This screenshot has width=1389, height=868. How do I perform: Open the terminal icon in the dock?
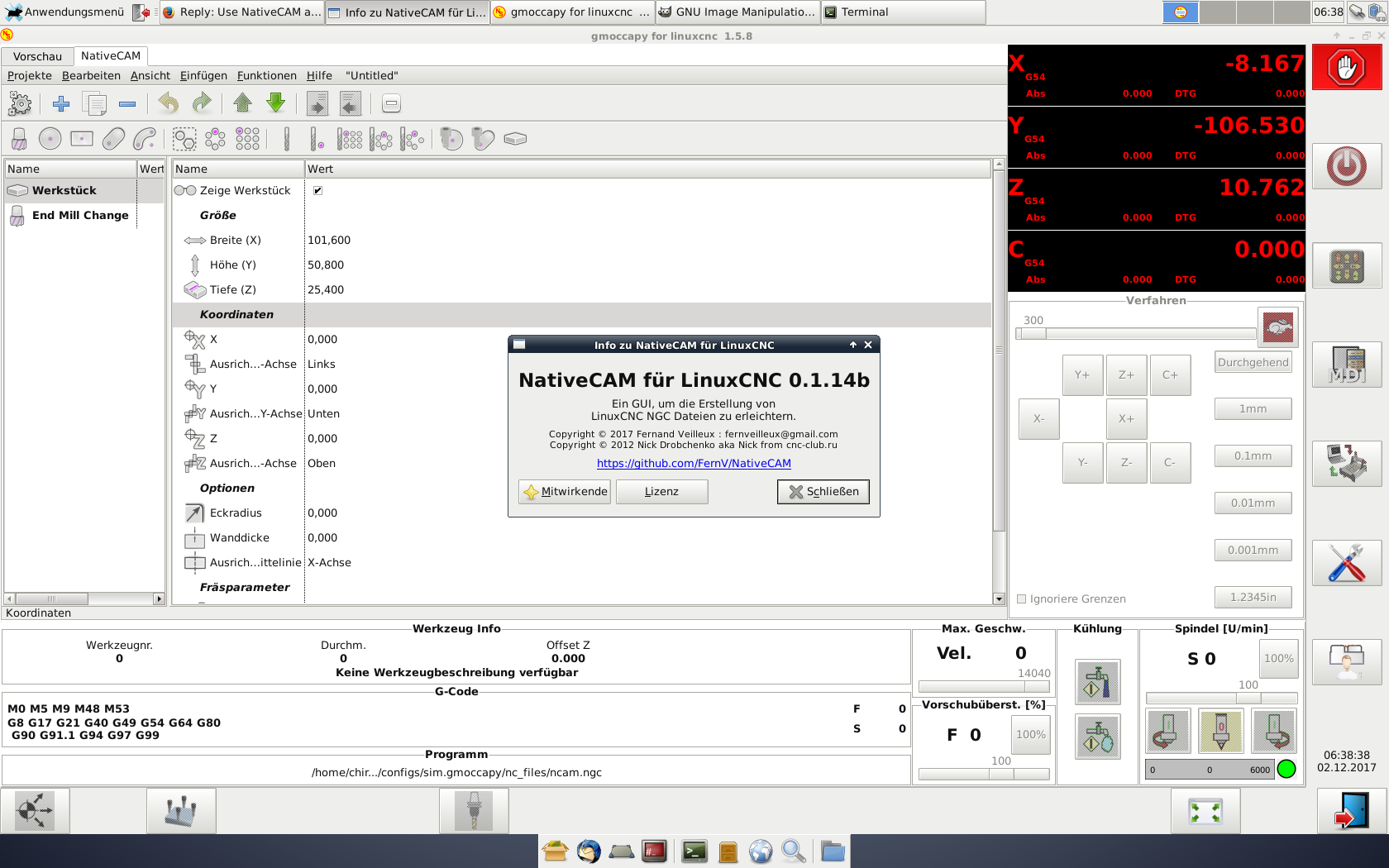694,851
